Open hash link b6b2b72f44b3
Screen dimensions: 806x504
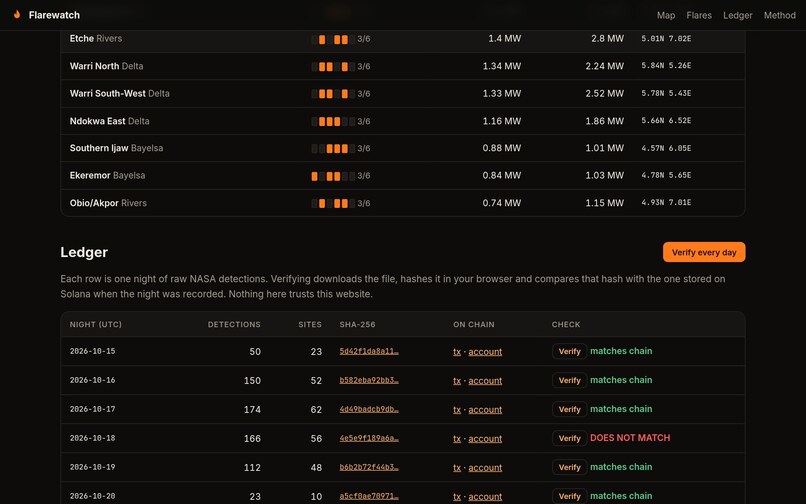tap(369, 467)
